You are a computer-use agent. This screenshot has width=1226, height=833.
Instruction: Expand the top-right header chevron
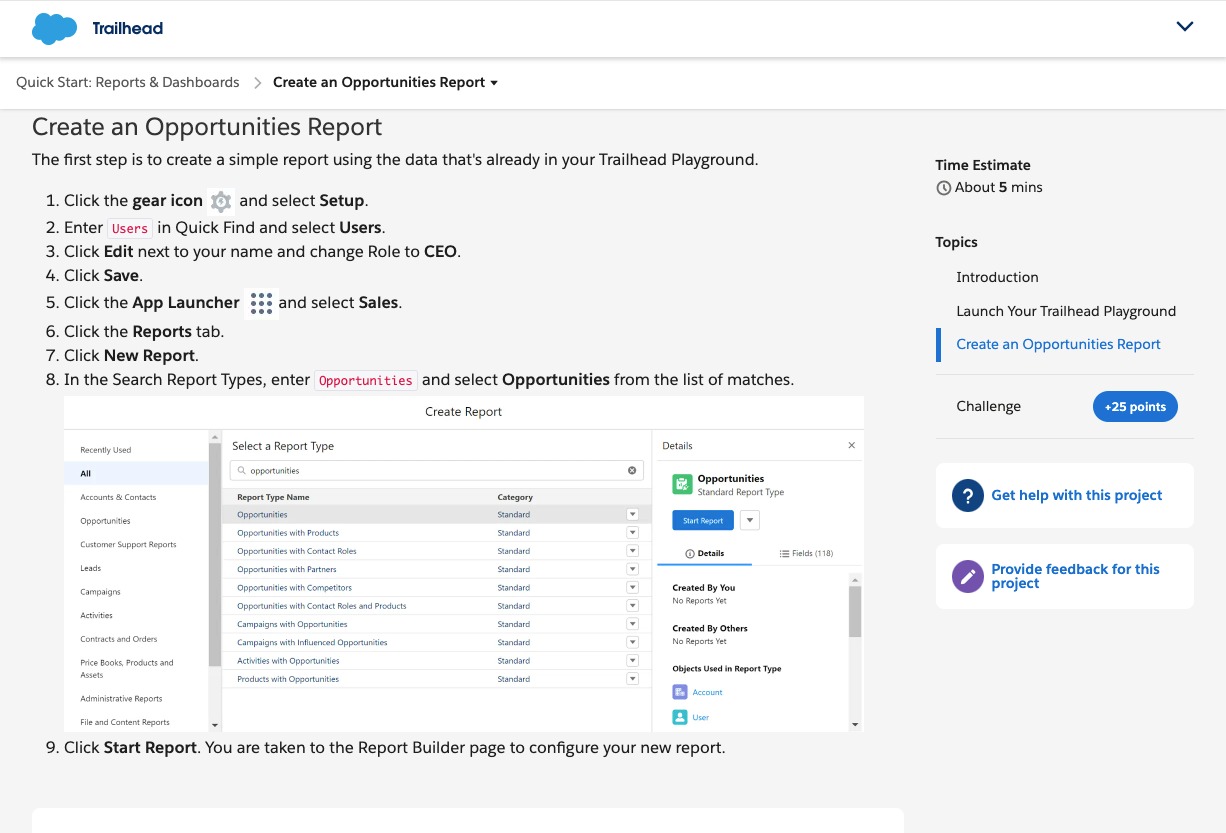[x=1185, y=27]
